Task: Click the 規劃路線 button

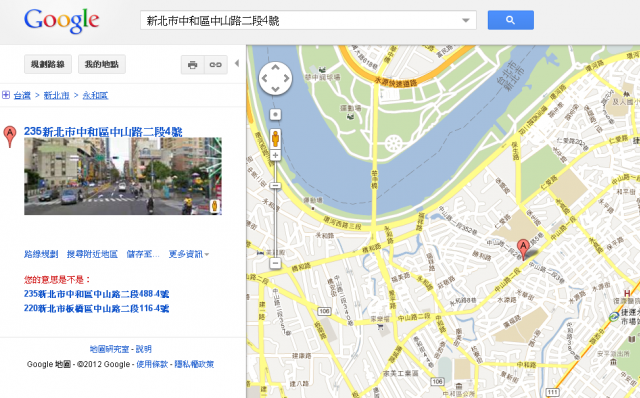Action: pyautogui.click(x=48, y=64)
